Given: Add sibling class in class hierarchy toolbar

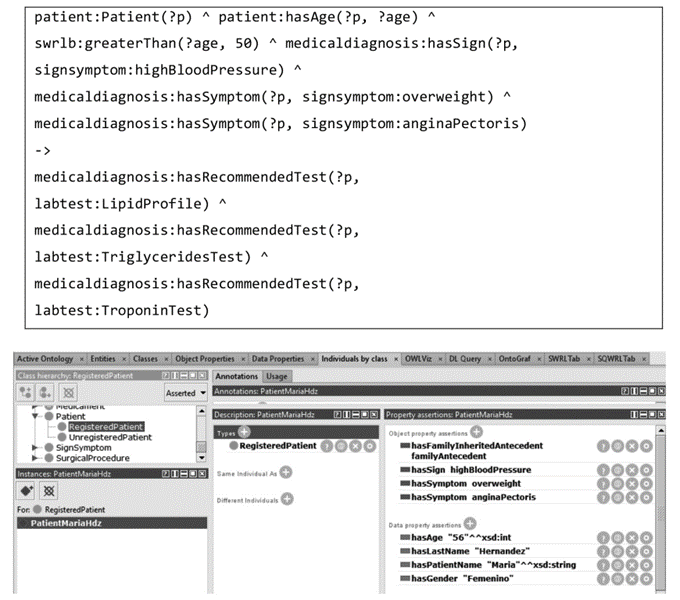Looking at the screenshot, I should click(46, 393).
